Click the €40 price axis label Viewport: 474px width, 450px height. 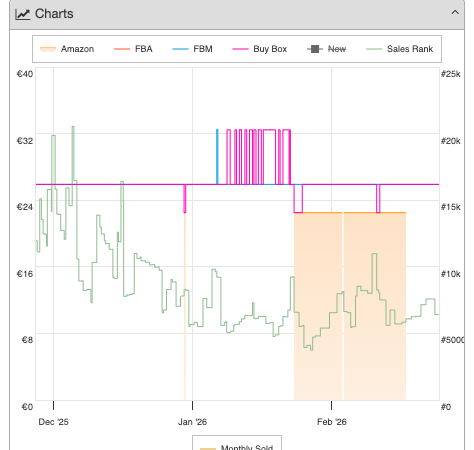pyautogui.click(x=25, y=74)
